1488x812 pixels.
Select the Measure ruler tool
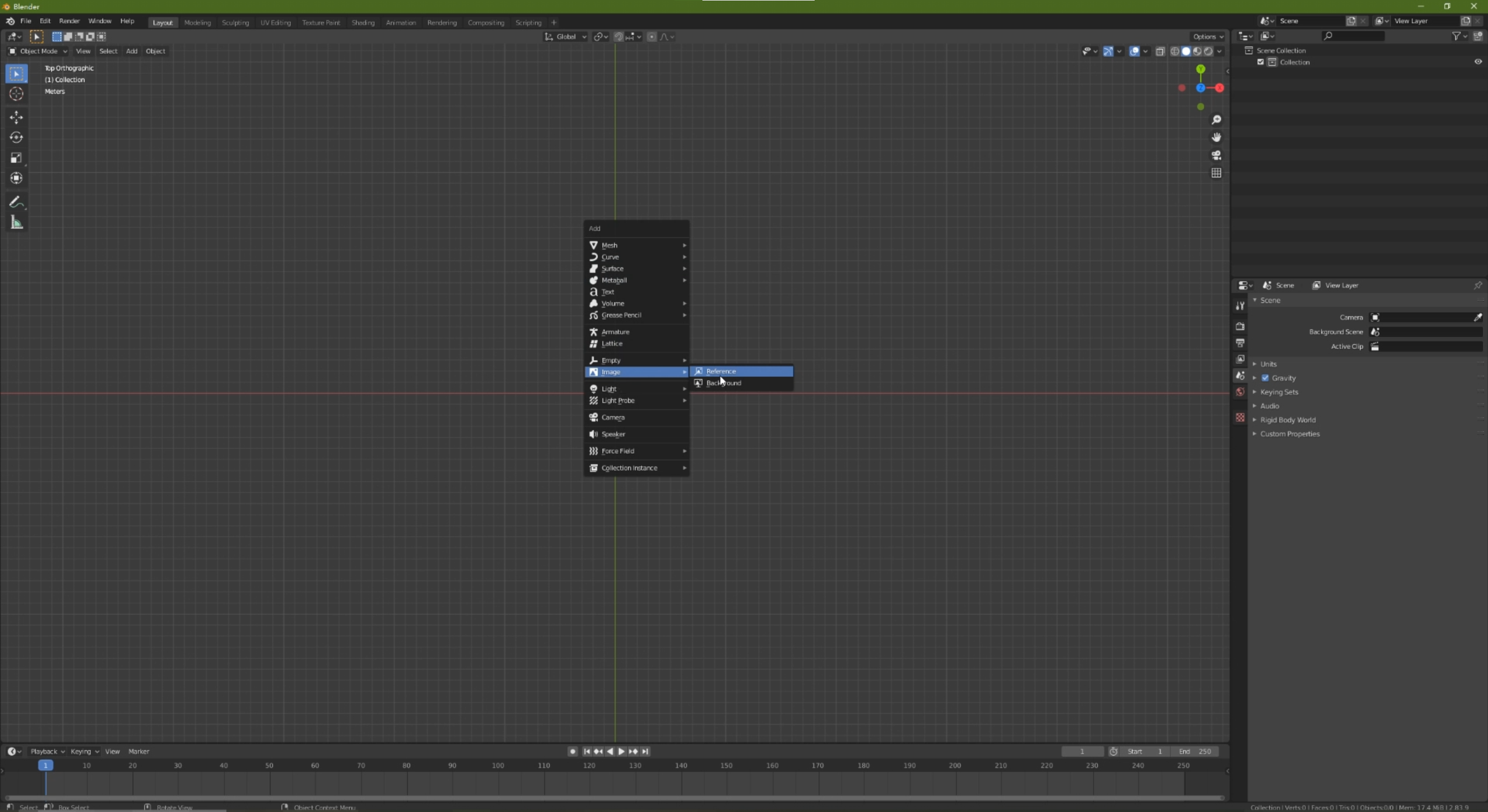point(16,223)
